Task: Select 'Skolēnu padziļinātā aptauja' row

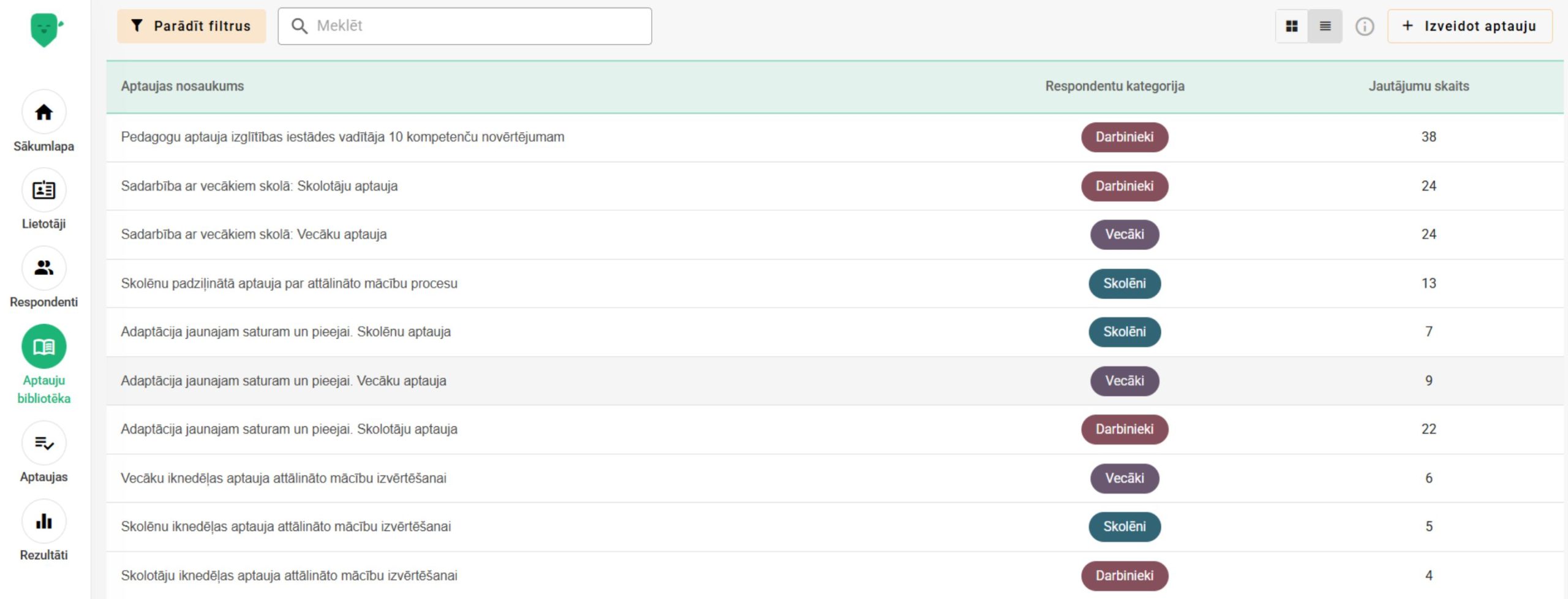Action: point(289,284)
